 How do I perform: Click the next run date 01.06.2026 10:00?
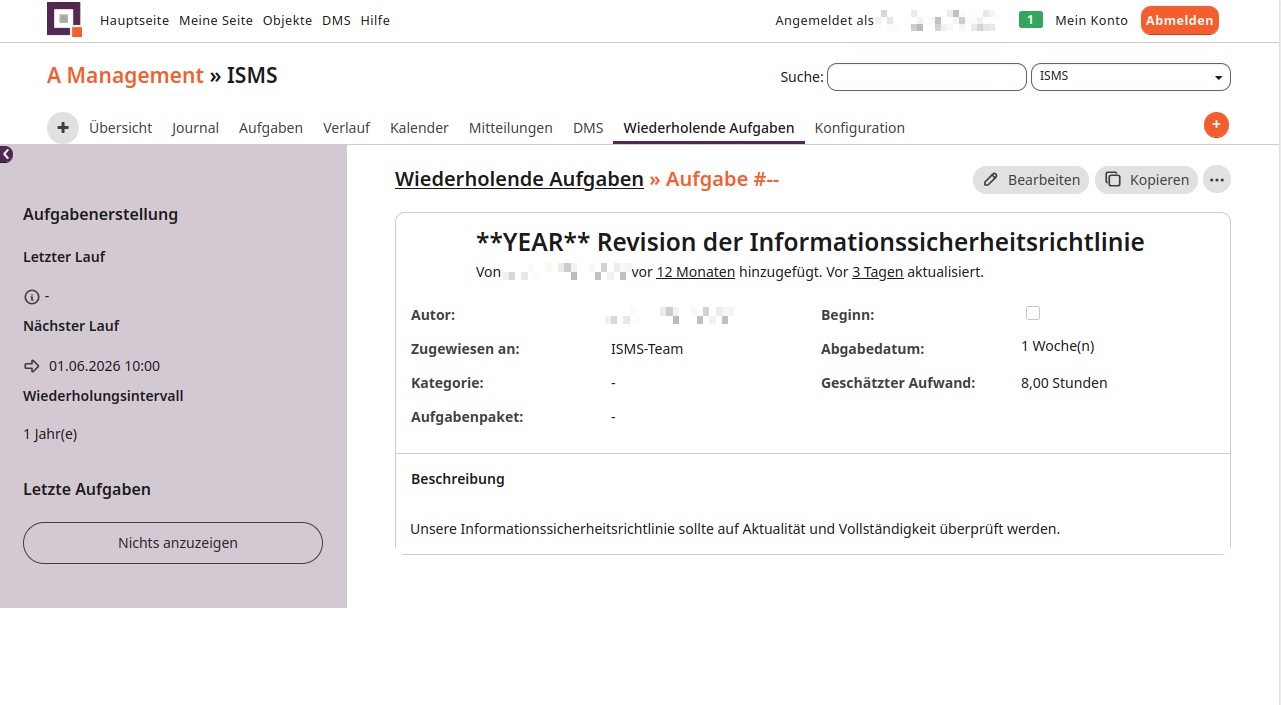tap(104, 366)
